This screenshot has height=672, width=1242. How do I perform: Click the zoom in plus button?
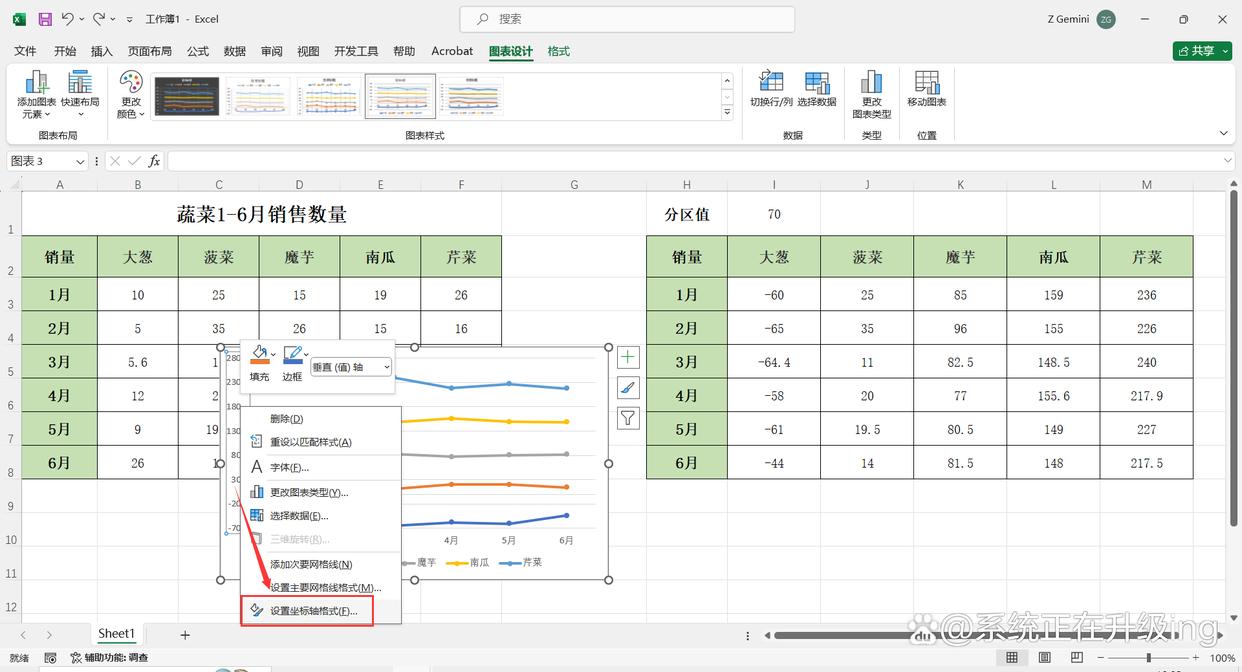tap(1197, 658)
